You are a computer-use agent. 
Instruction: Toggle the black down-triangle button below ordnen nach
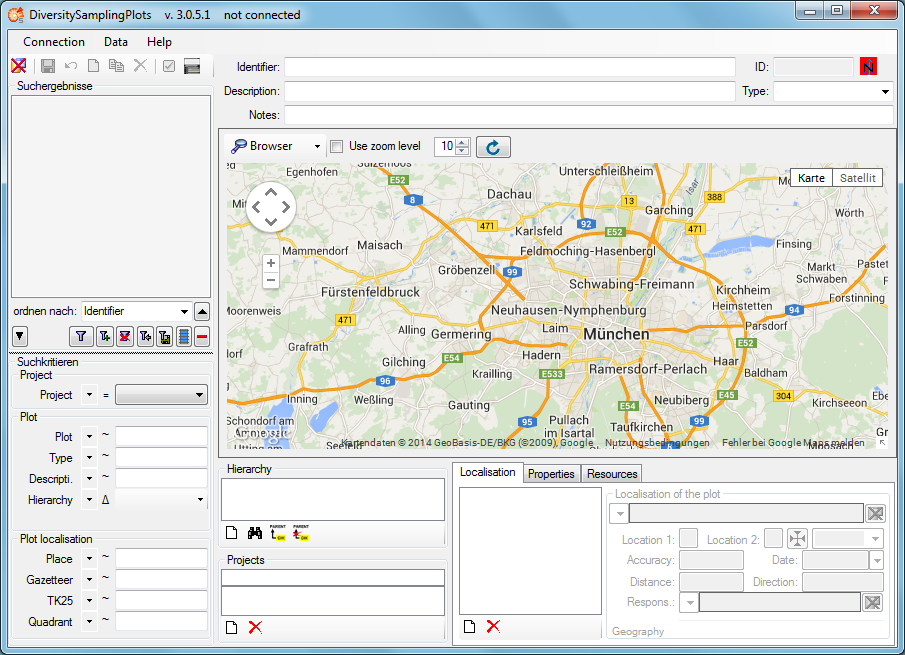tap(20, 336)
